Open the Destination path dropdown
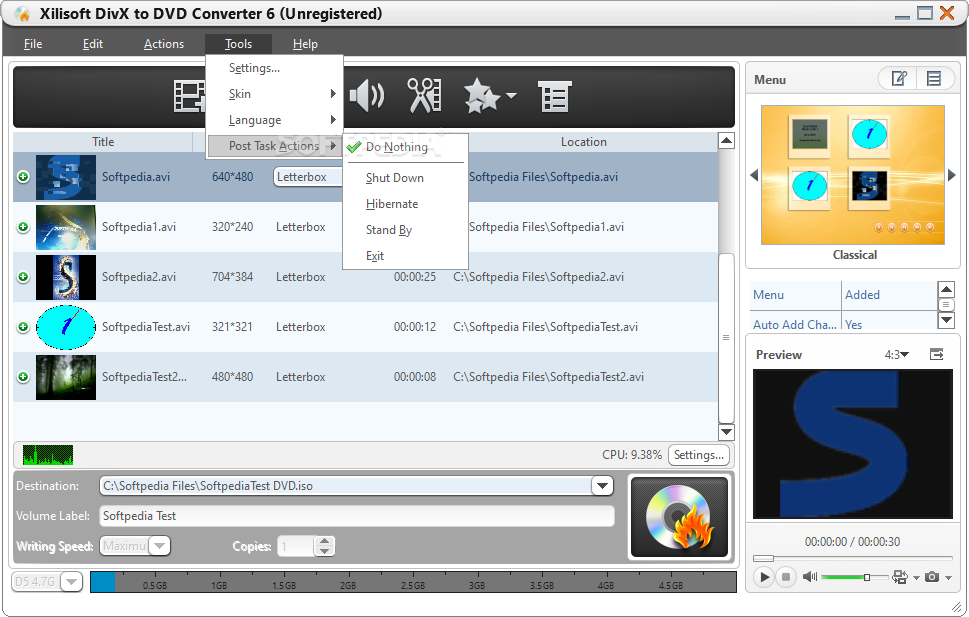969x617 pixels. tap(602, 486)
